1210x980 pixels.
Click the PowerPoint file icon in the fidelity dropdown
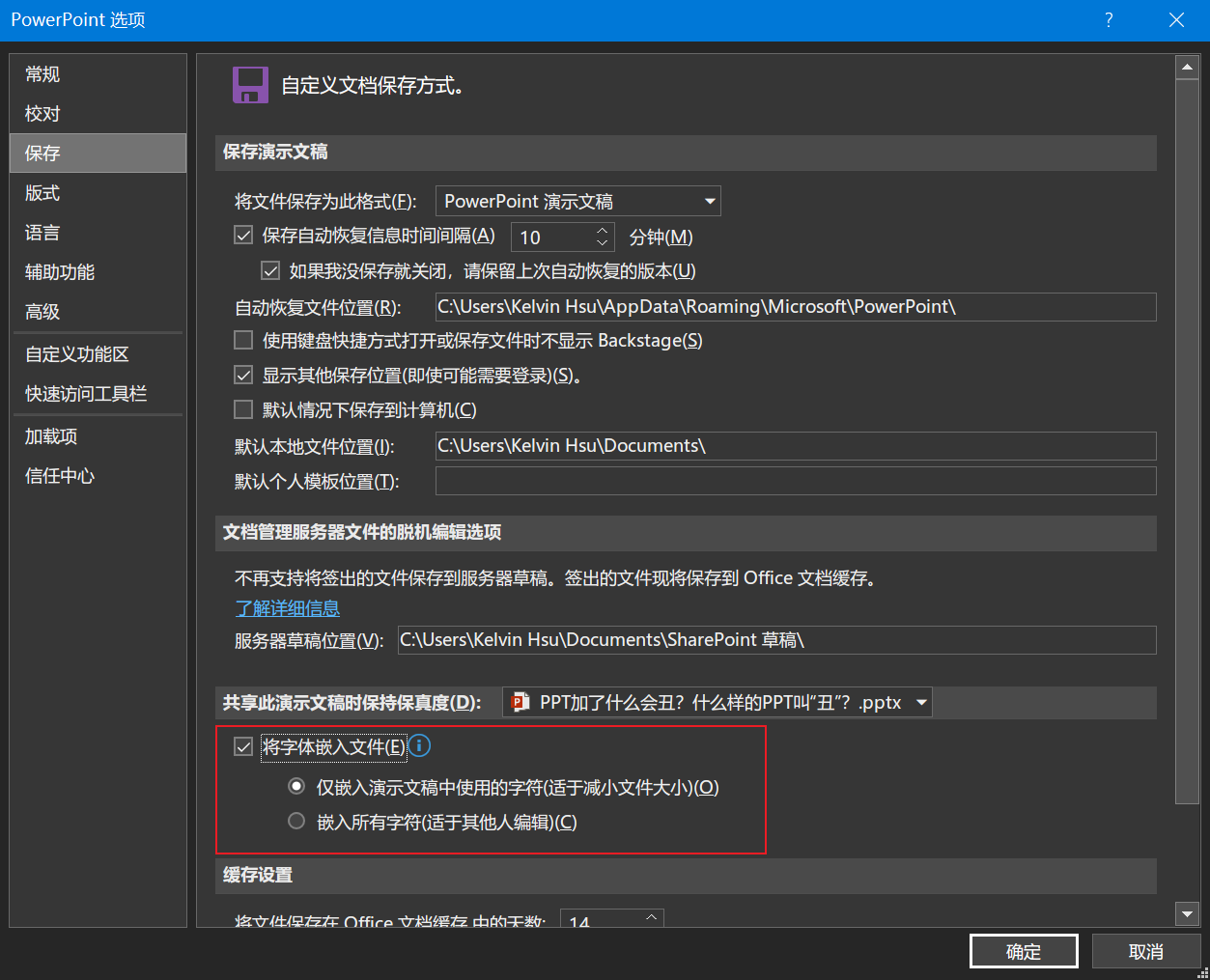pyautogui.click(x=521, y=702)
